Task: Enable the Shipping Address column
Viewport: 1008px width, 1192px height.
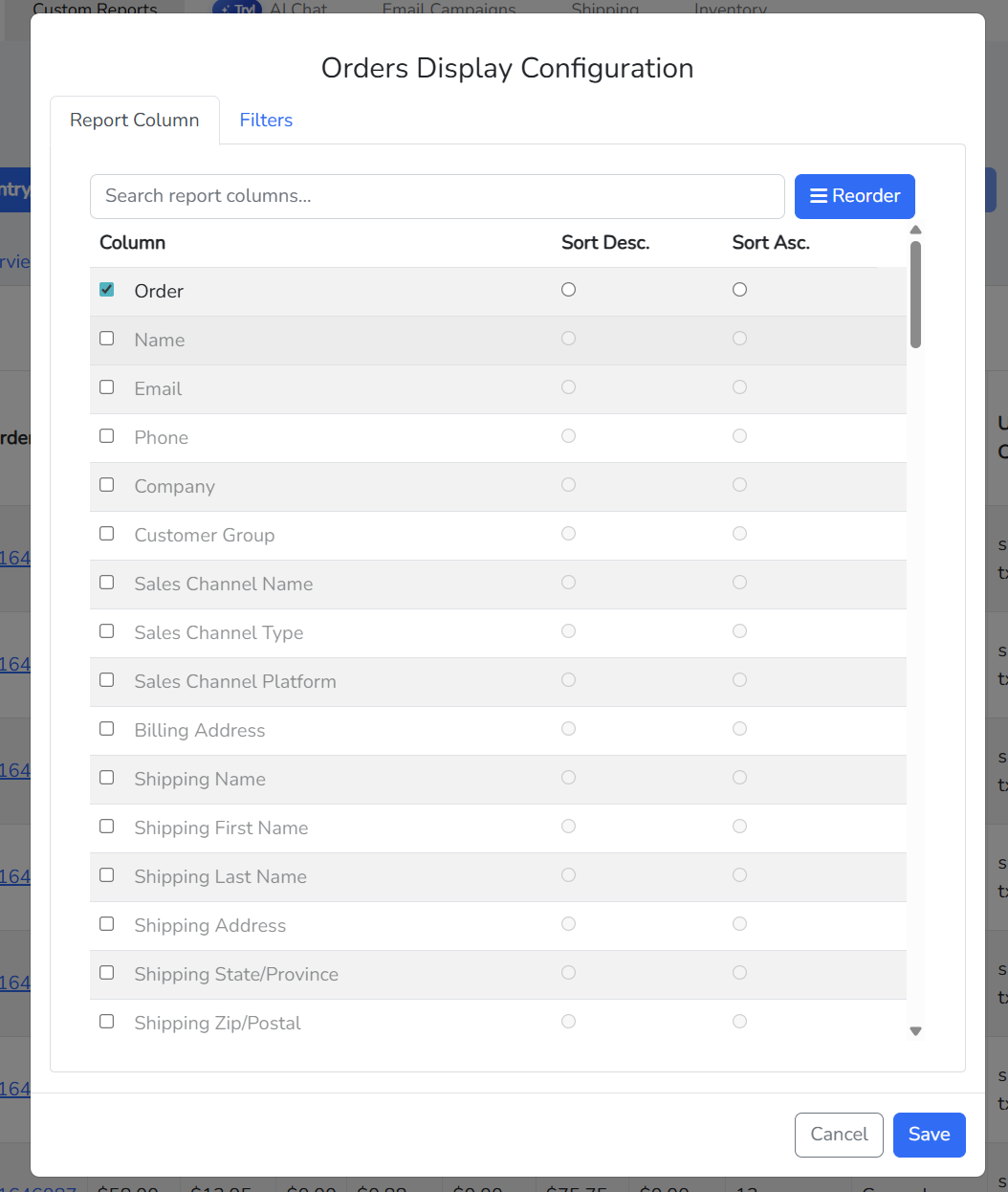Action: 106,923
